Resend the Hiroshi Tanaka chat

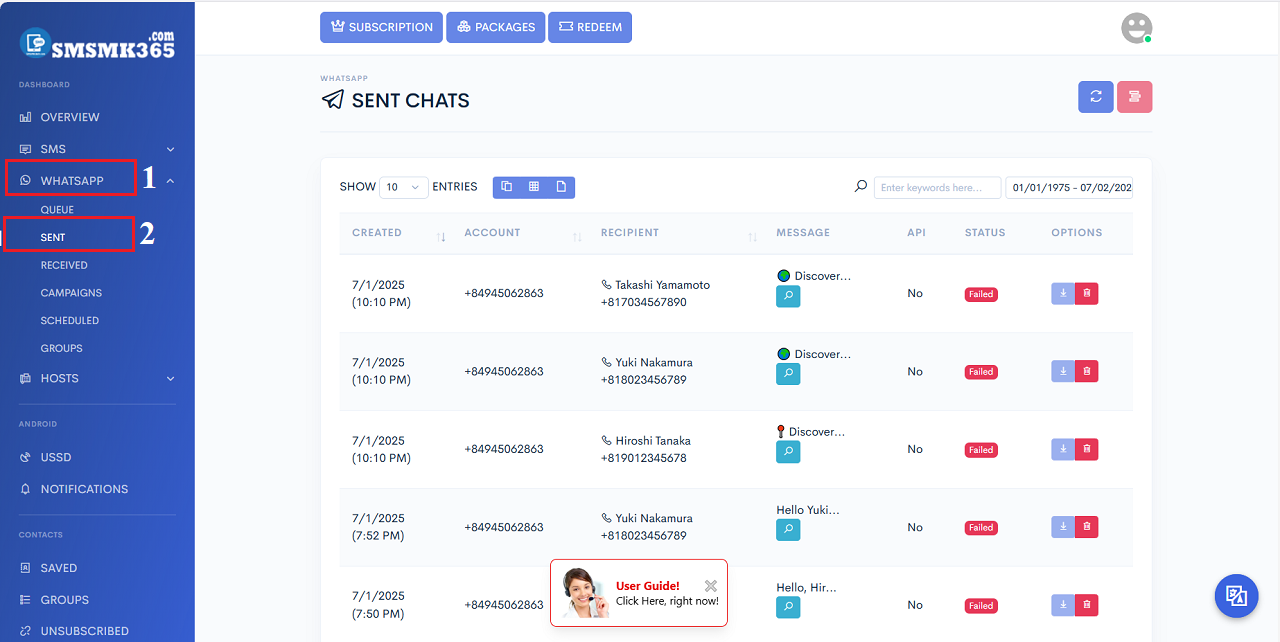[1063, 449]
